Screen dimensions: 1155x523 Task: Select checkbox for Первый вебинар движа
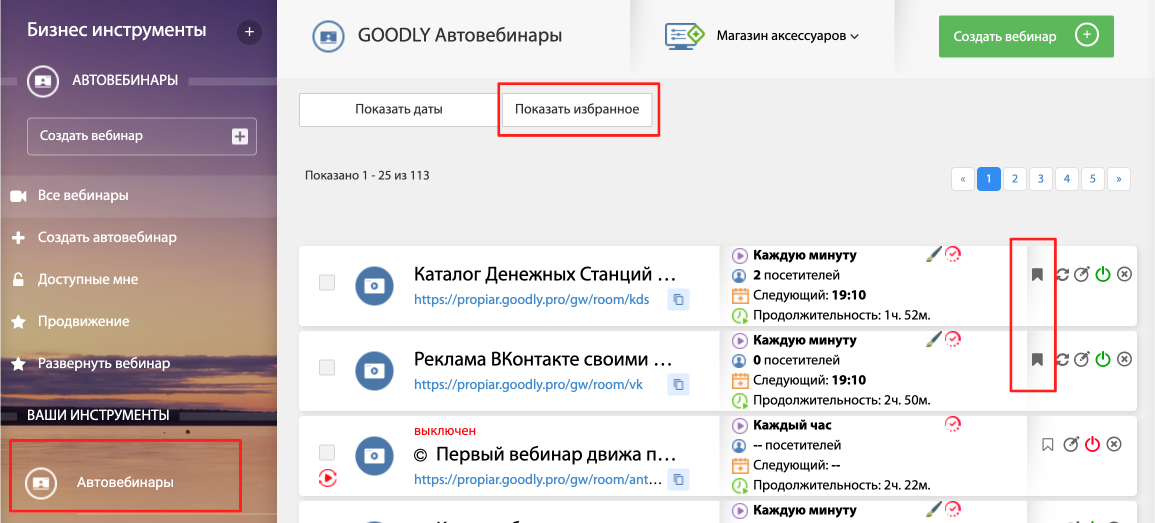pos(327,452)
